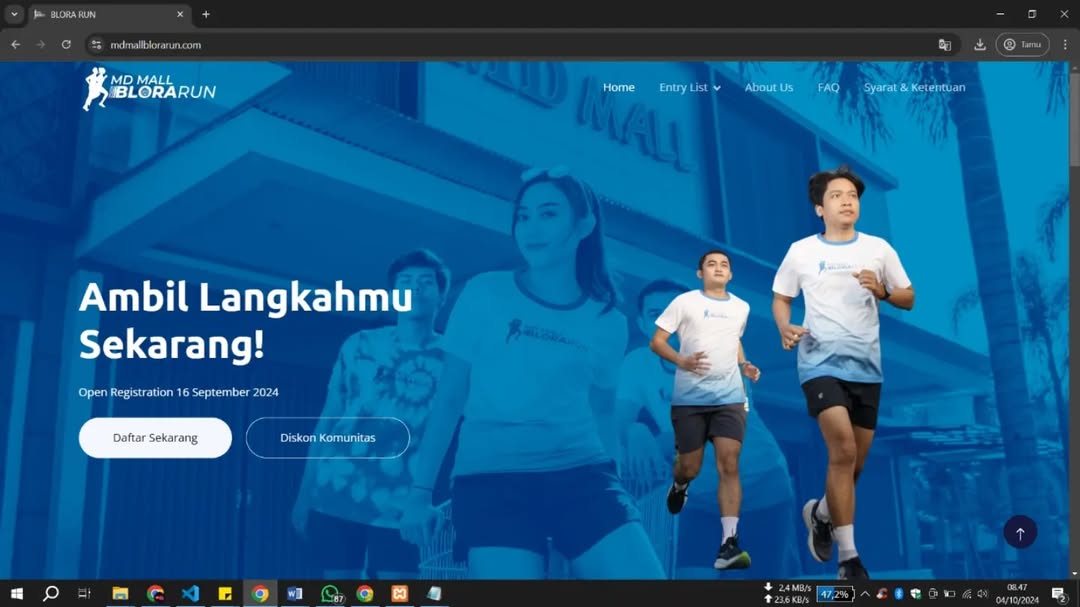Expand the Entry List dropdown
Image resolution: width=1080 pixels, height=607 pixels.
click(x=689, y=88)
